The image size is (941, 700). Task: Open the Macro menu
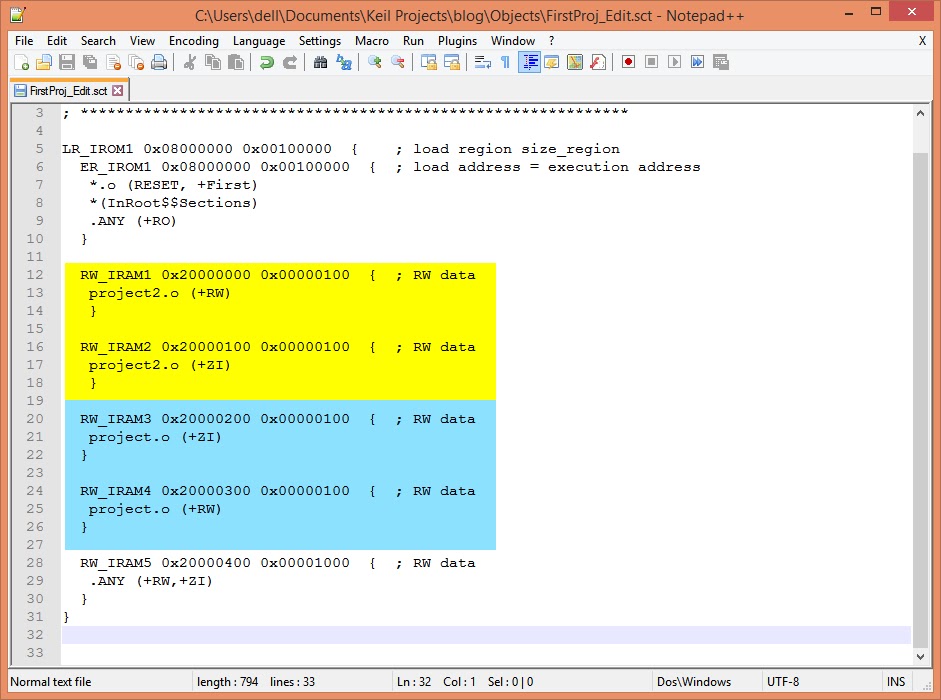coord(371,41)
